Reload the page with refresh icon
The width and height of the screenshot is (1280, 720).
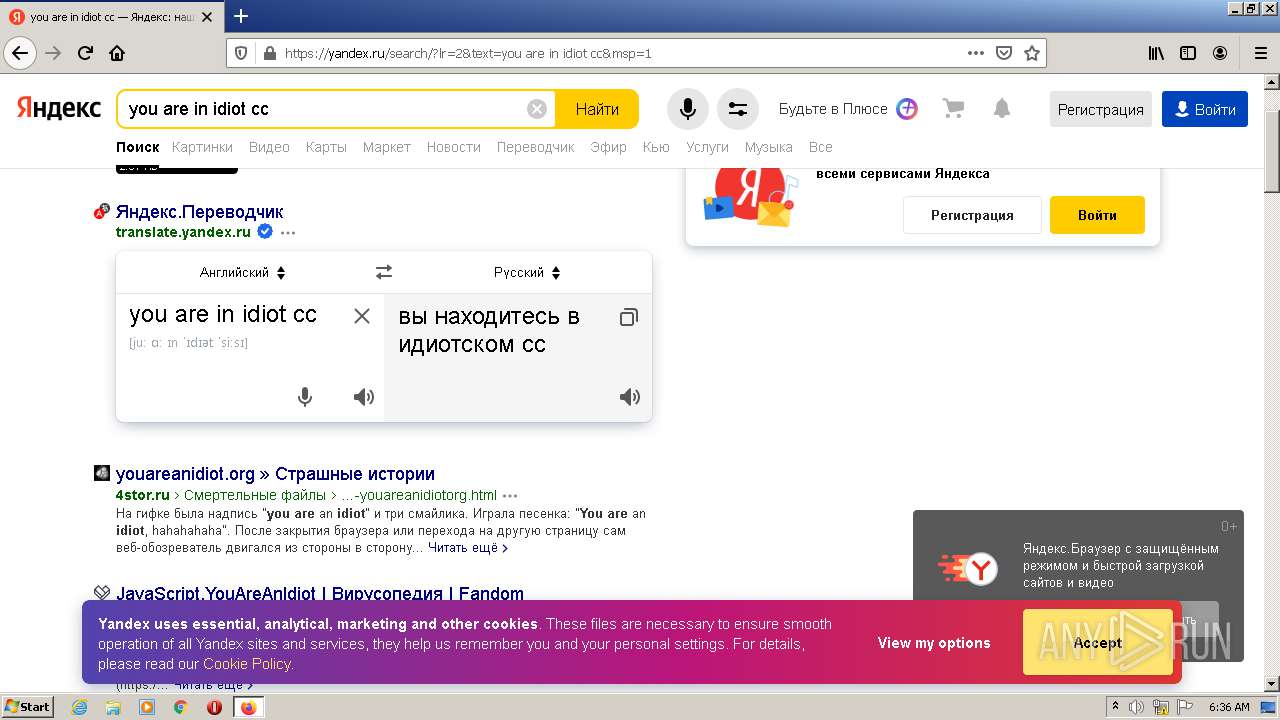point(85,53)
